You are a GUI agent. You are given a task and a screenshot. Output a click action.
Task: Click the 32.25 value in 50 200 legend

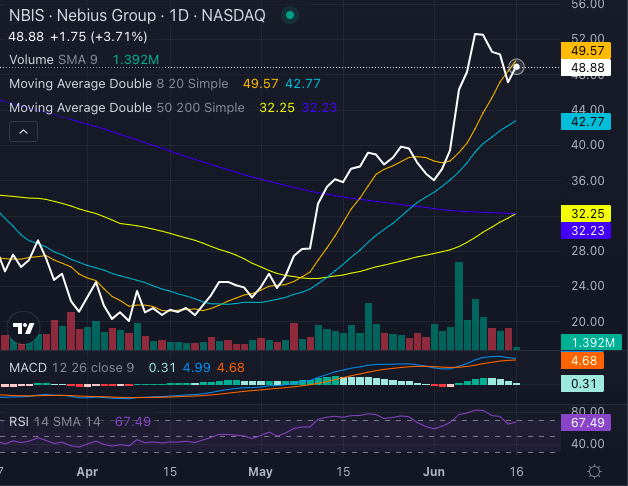point(277,108)
